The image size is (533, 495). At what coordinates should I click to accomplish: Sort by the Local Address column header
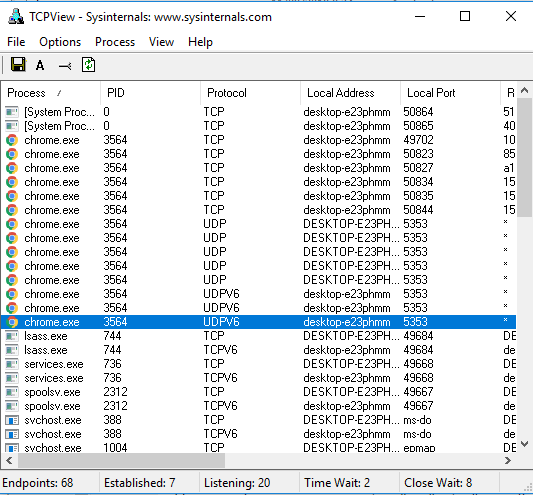[x=350, y=93]
